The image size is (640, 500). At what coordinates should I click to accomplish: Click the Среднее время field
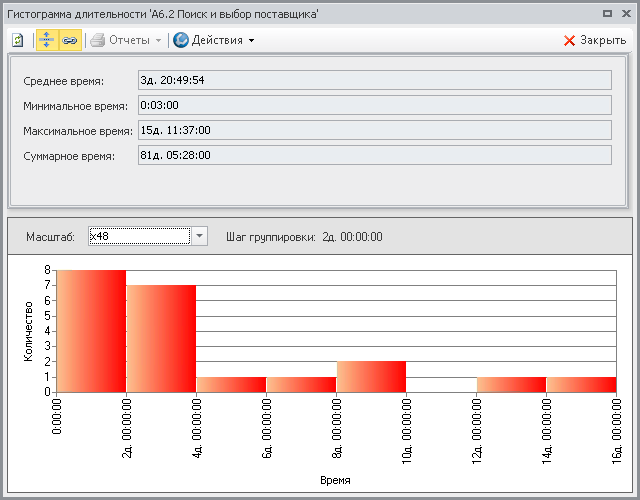coord(374,80)
